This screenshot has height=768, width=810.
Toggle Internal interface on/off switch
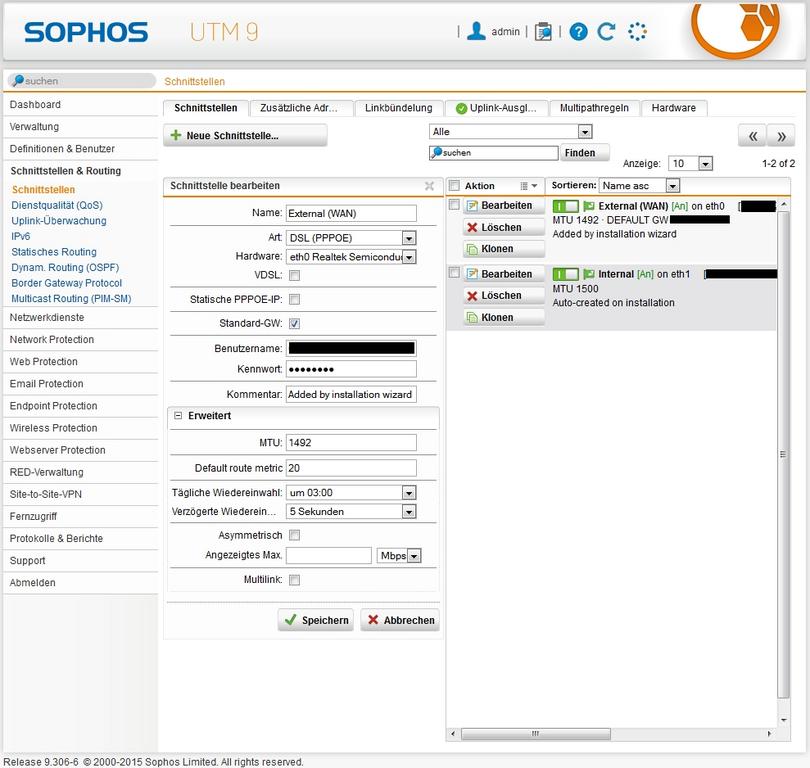point(565,274)
